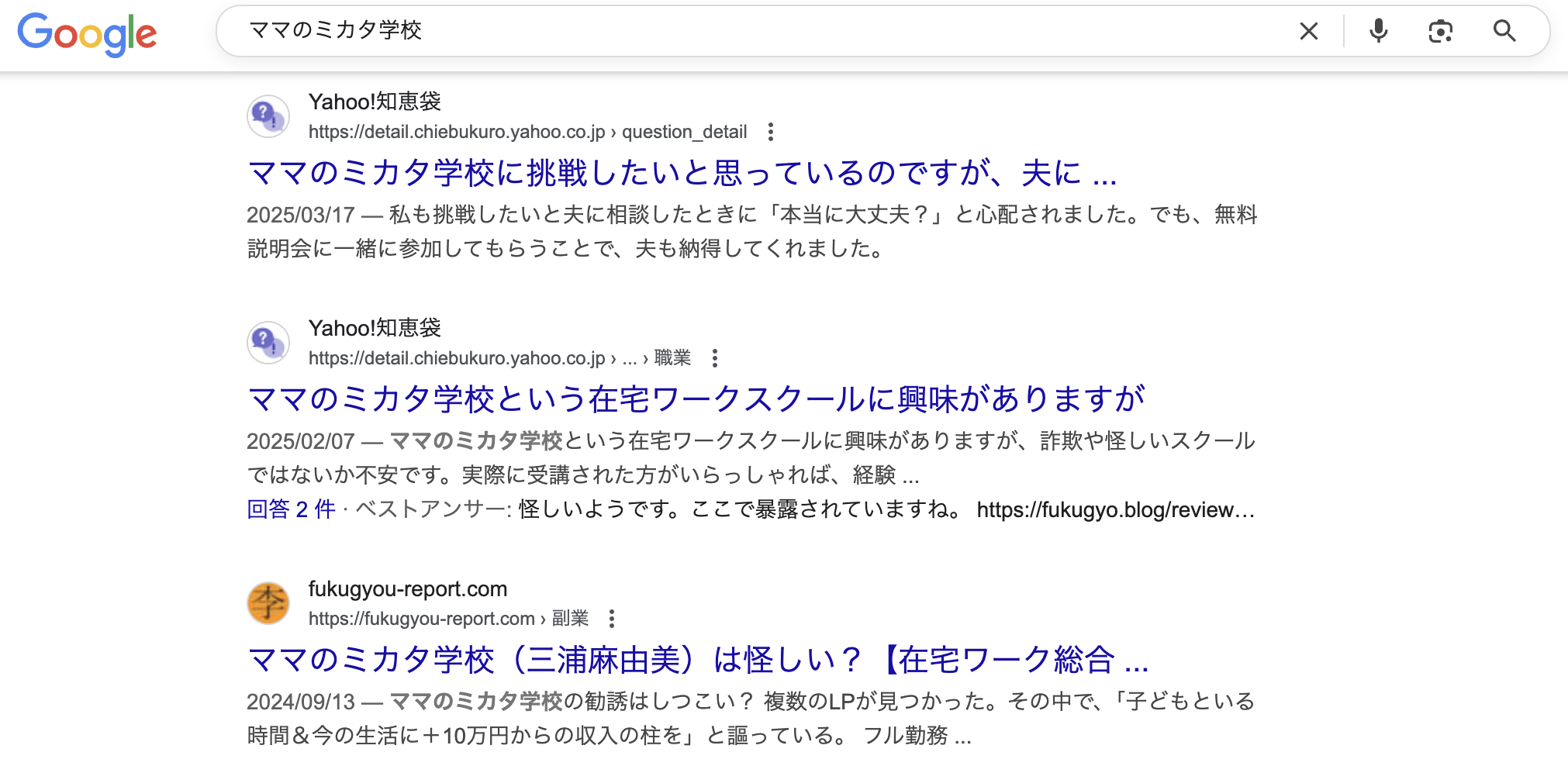Image resolution: width=1568 pixels, height=766 pixels.
Task: Click the 2025/02/07 snippet text
Action: coord(751,457)
